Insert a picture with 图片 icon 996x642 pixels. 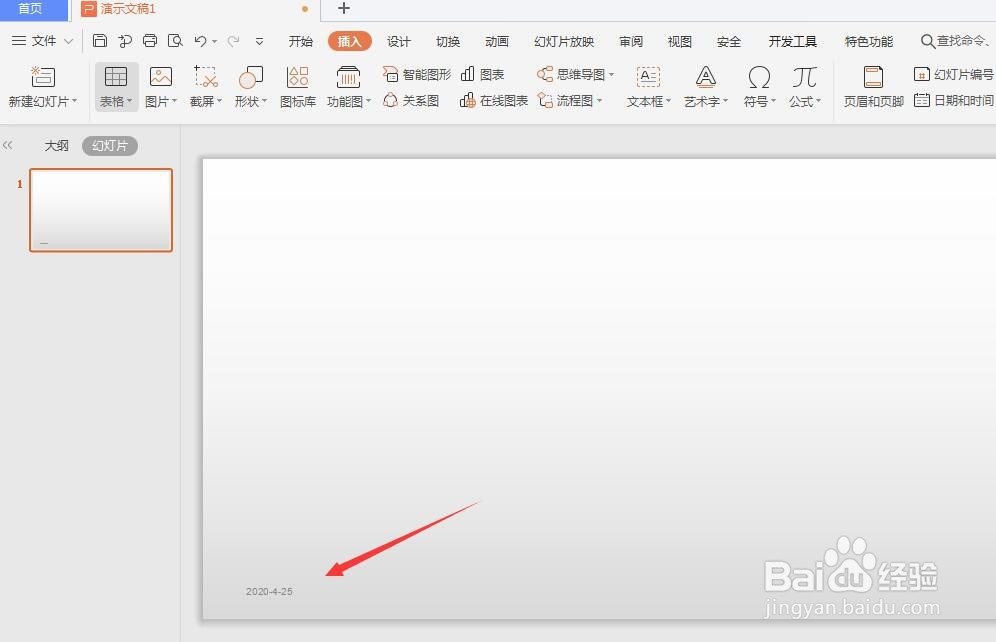coord(160,77)
